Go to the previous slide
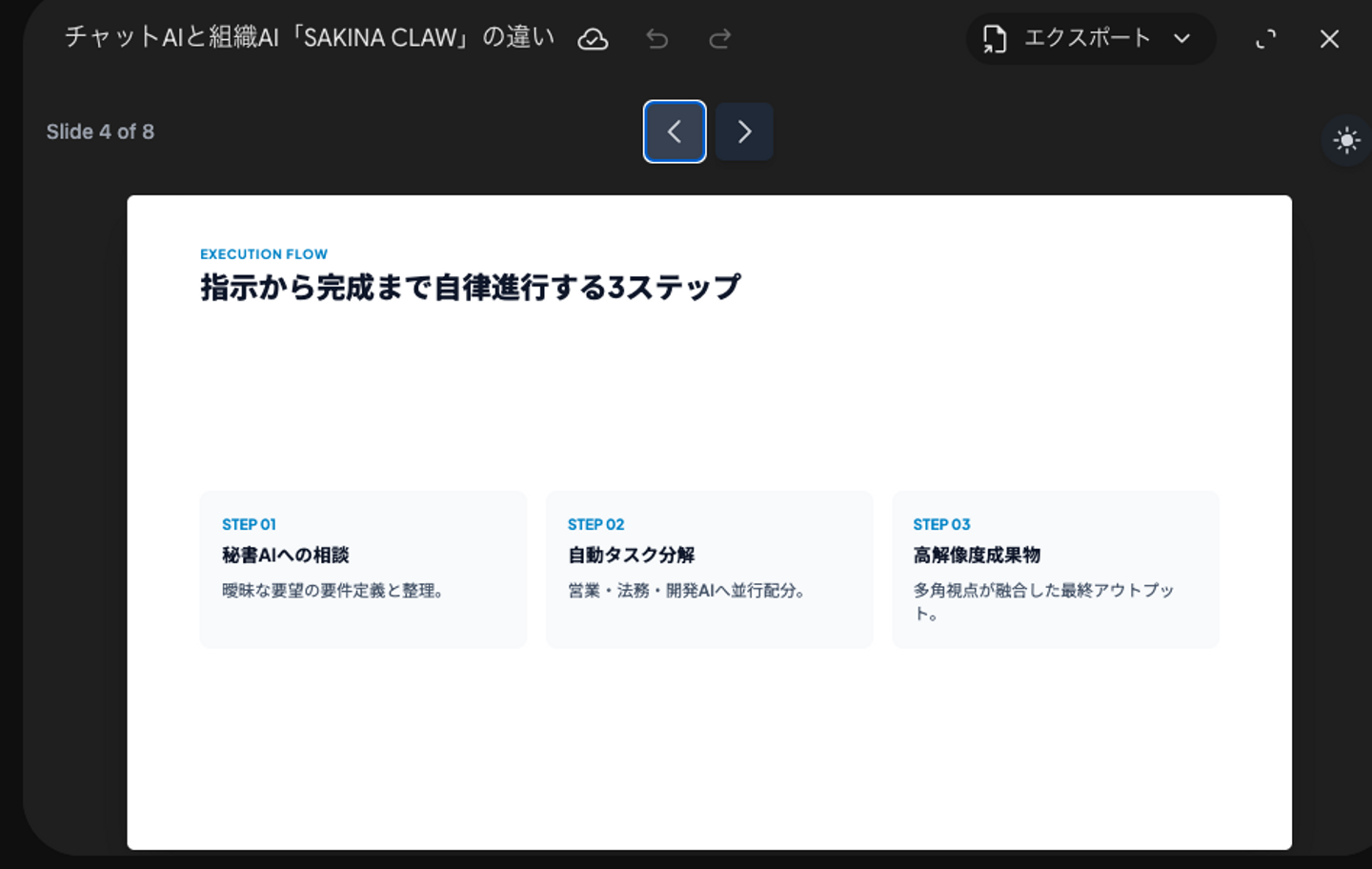 click(675, 131)
